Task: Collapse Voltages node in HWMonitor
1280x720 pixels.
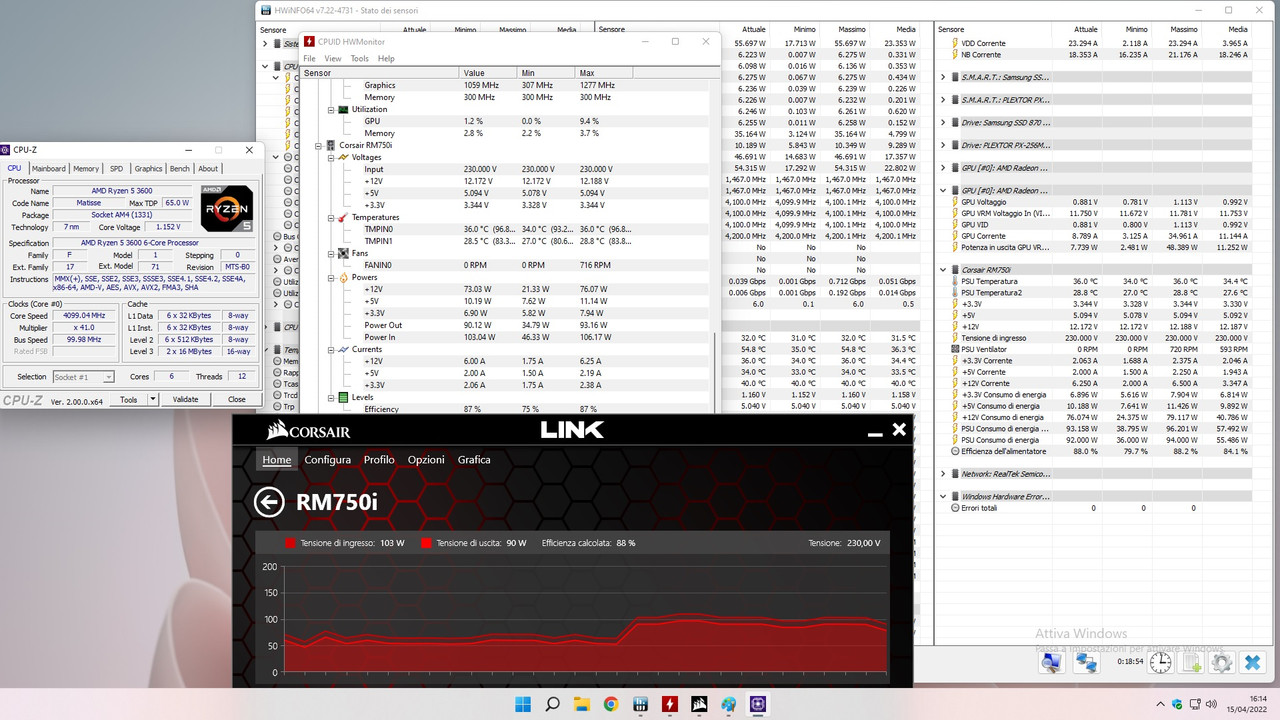Action: click(x=331, y=157)
